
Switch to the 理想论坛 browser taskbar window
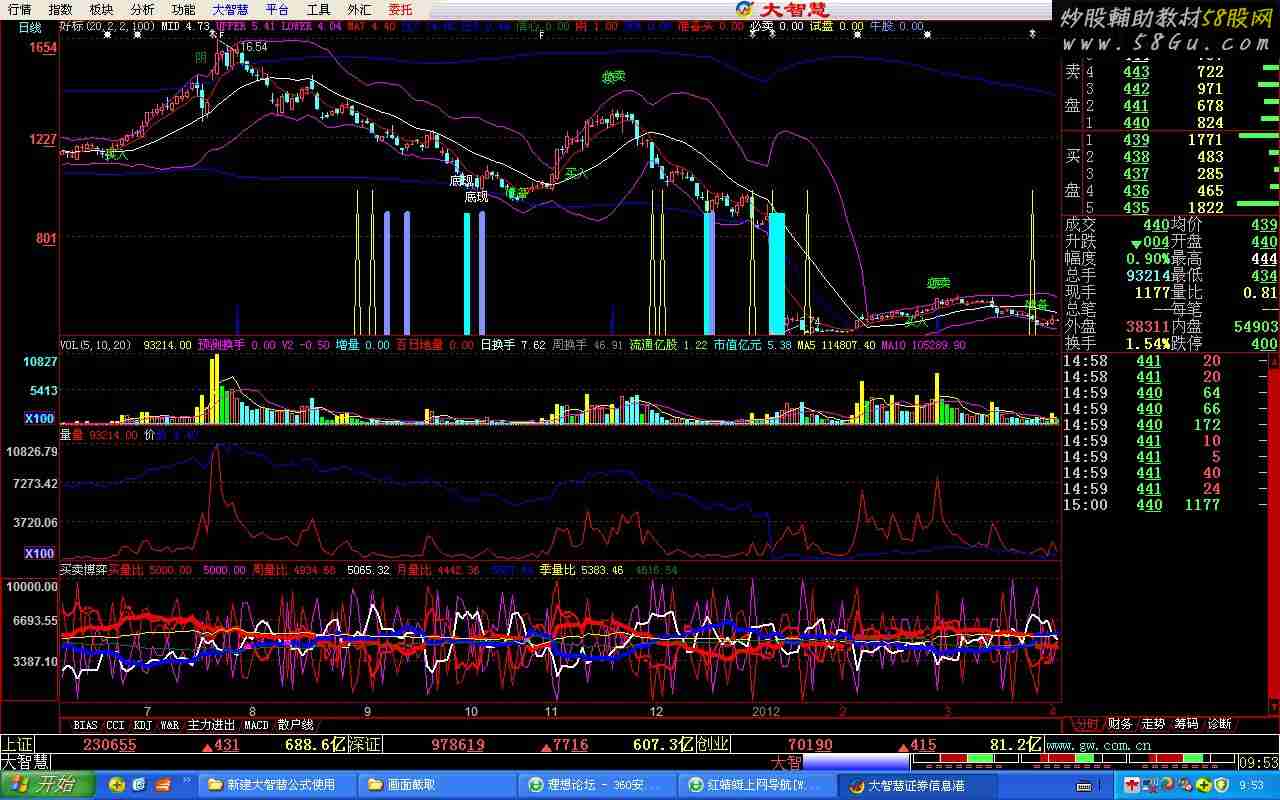pyautogui.click(x=597, y=785)
